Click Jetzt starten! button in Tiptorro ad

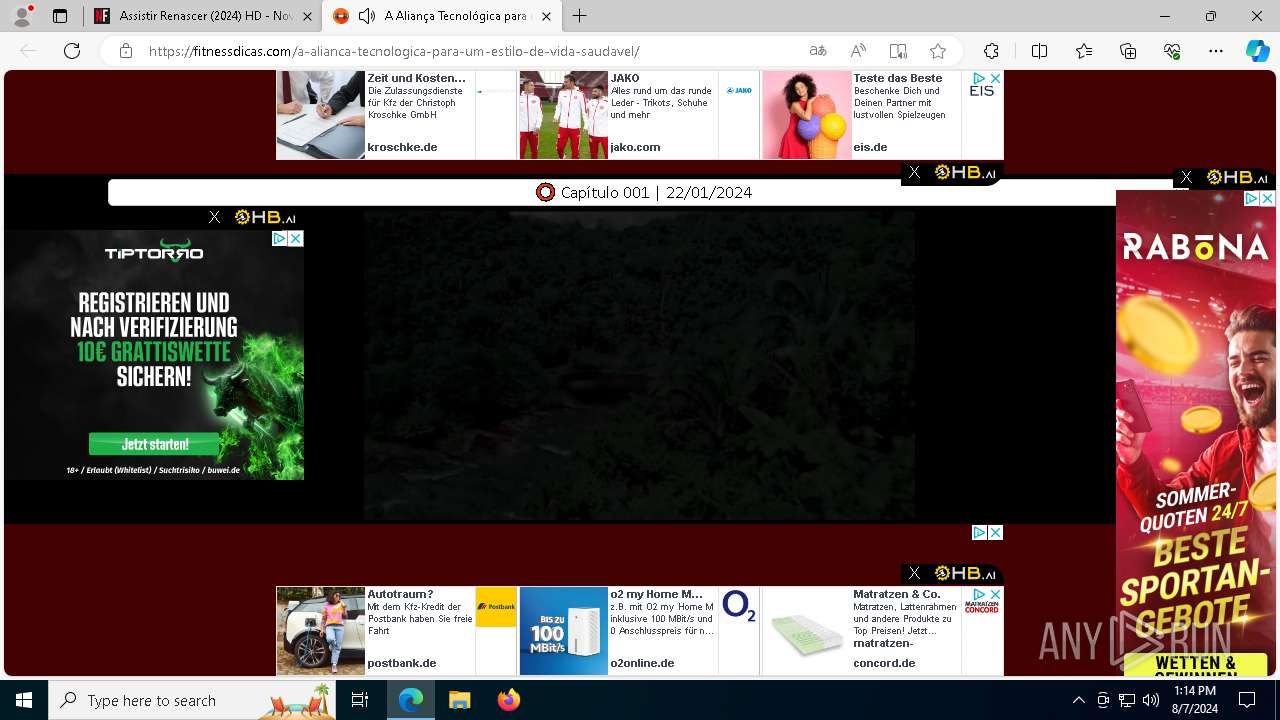click(154, 443)
